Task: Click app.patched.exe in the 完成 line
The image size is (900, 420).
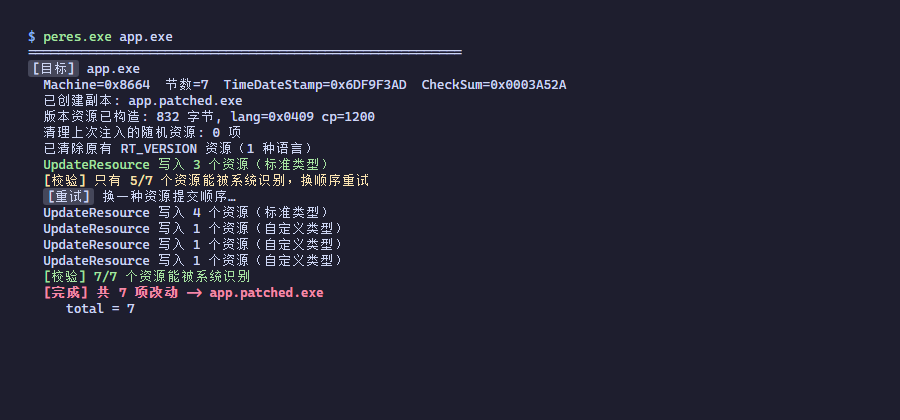Action: (266, 293)
